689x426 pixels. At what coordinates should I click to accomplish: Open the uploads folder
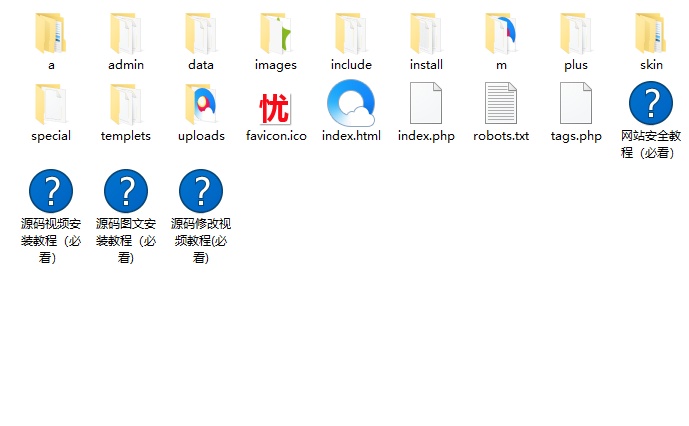click(201, 104)
